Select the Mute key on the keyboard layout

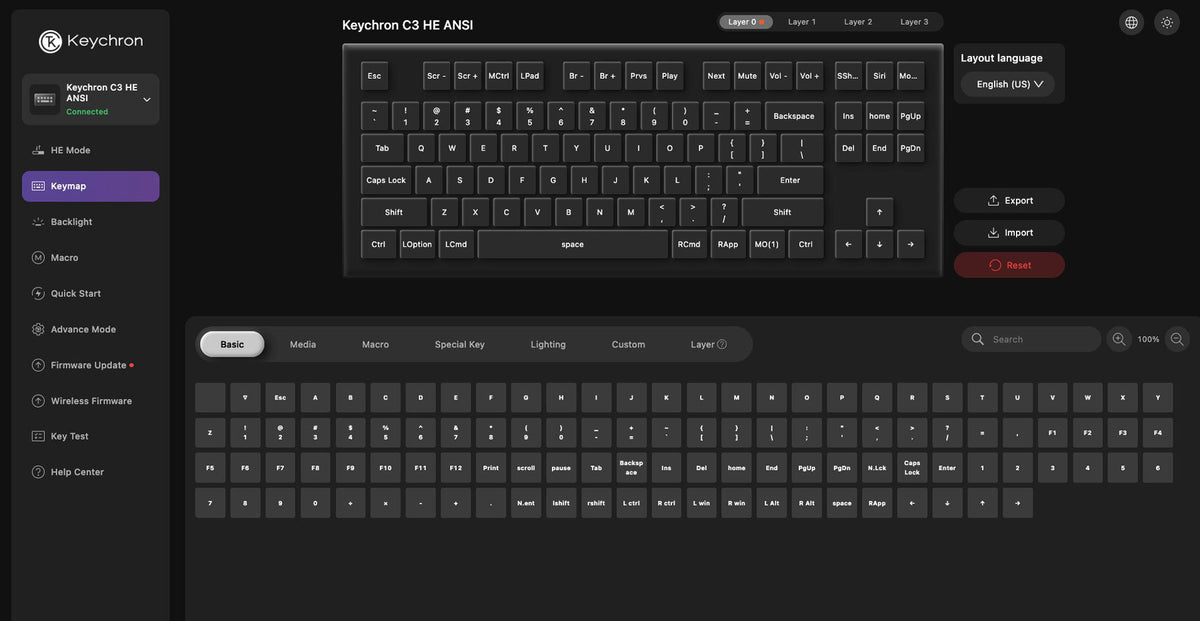(x=747, y=76)
